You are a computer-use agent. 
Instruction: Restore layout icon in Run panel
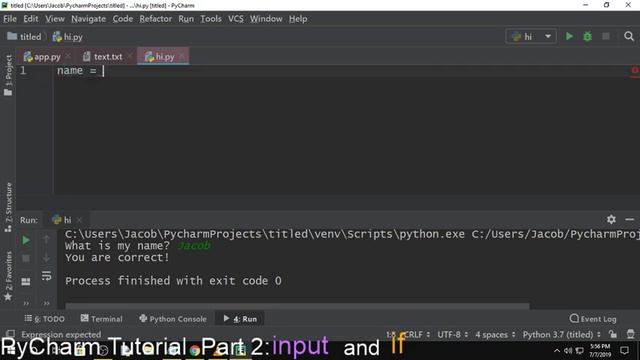(26, 282)
